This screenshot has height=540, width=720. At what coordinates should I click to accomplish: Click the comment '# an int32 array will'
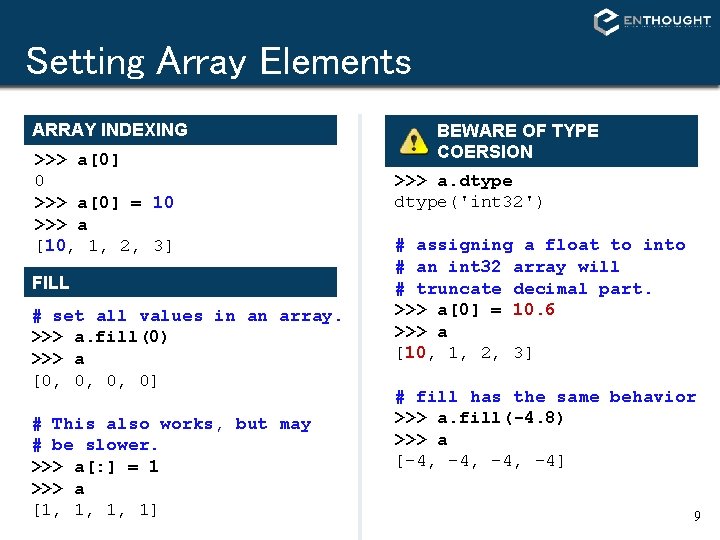coord(507,267)
